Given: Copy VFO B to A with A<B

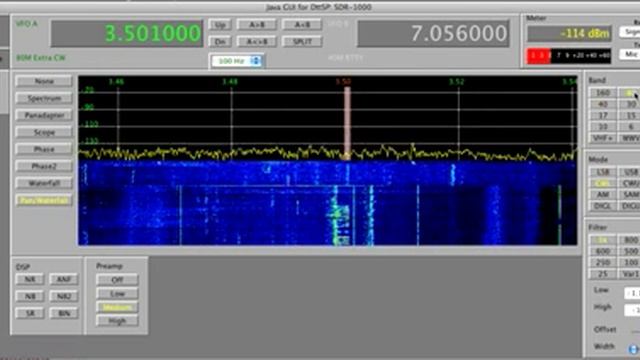Looking at the screenshot, I should (302, 25).
